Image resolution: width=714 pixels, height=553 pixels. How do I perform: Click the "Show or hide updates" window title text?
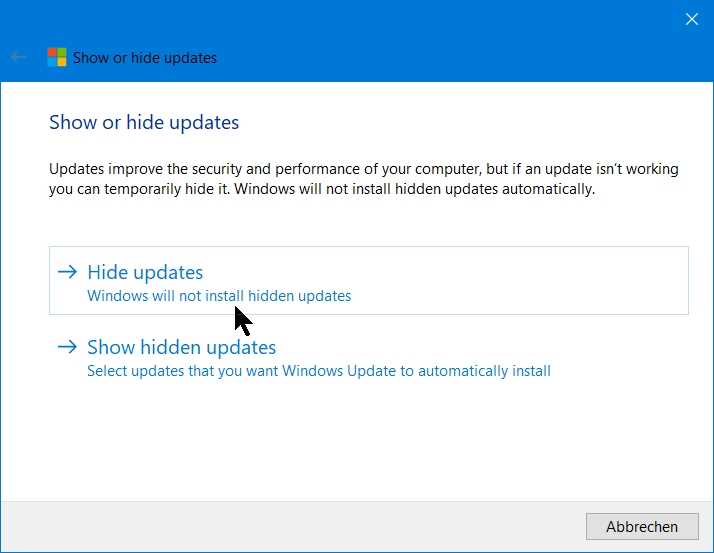coord(145,58)
